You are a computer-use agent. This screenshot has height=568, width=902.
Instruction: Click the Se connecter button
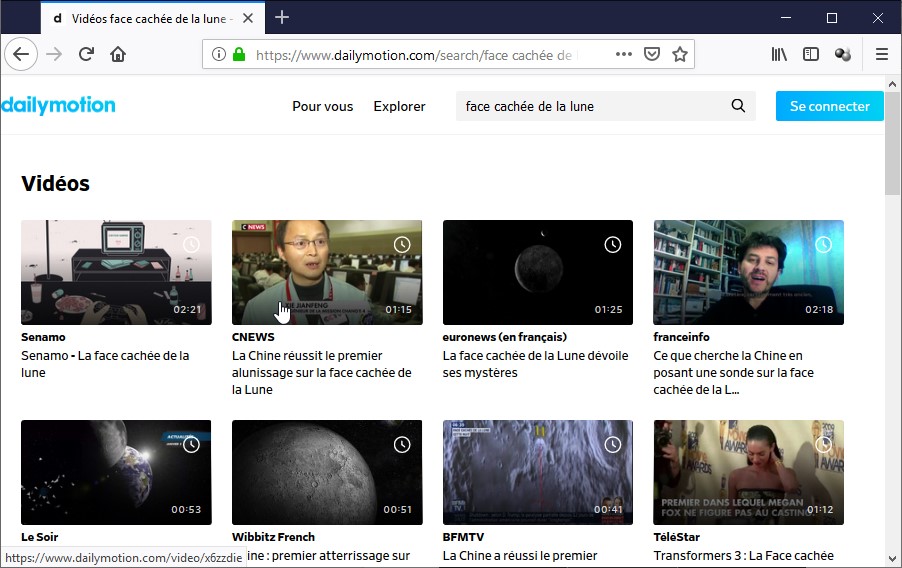pos(829,106)
